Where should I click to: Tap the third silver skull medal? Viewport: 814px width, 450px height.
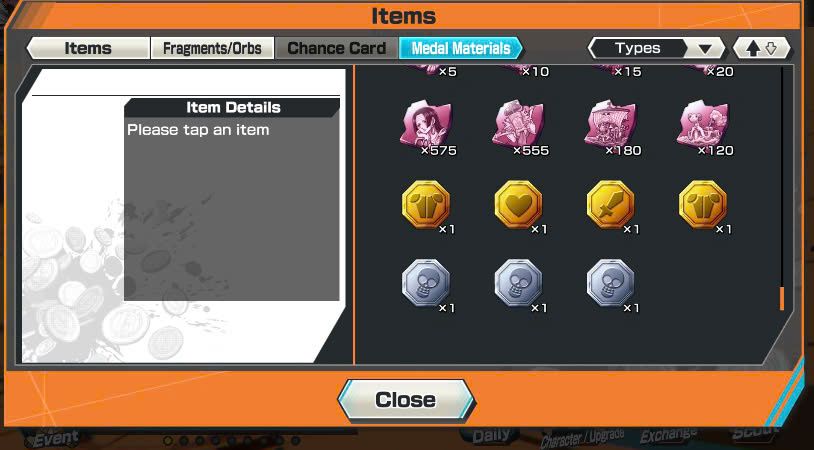610,283
